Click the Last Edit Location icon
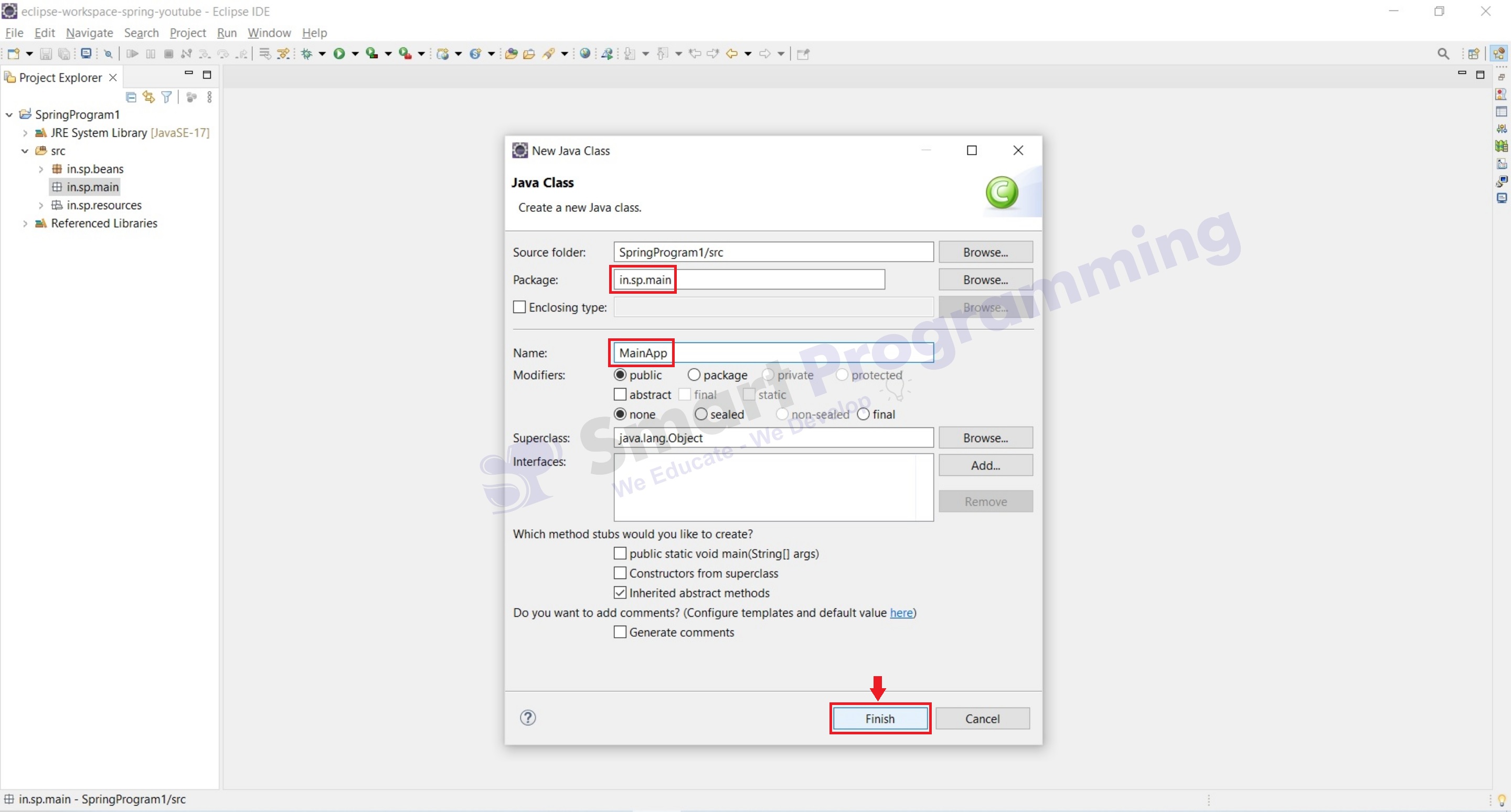The height and width of the screenshot is (812, 1511). (x=695, y=54)
